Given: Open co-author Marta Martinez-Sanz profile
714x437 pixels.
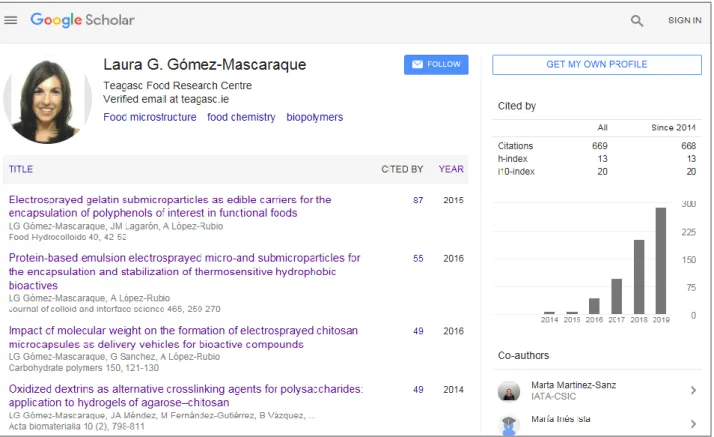Looking at the screenshot, I should (573, 385).
